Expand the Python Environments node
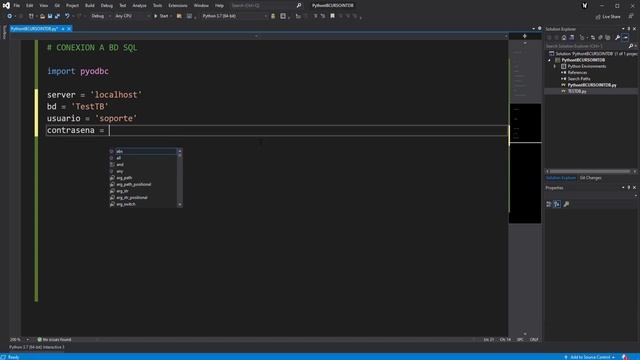 coord(555,66)
